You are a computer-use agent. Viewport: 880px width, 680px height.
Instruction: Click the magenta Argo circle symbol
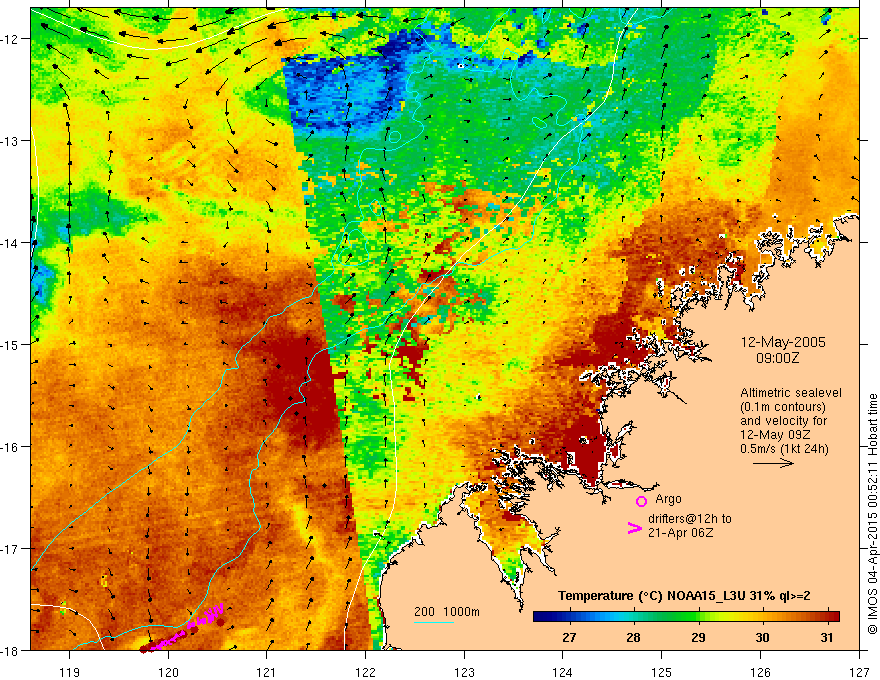pyautogui.click(x=641, y=501)
